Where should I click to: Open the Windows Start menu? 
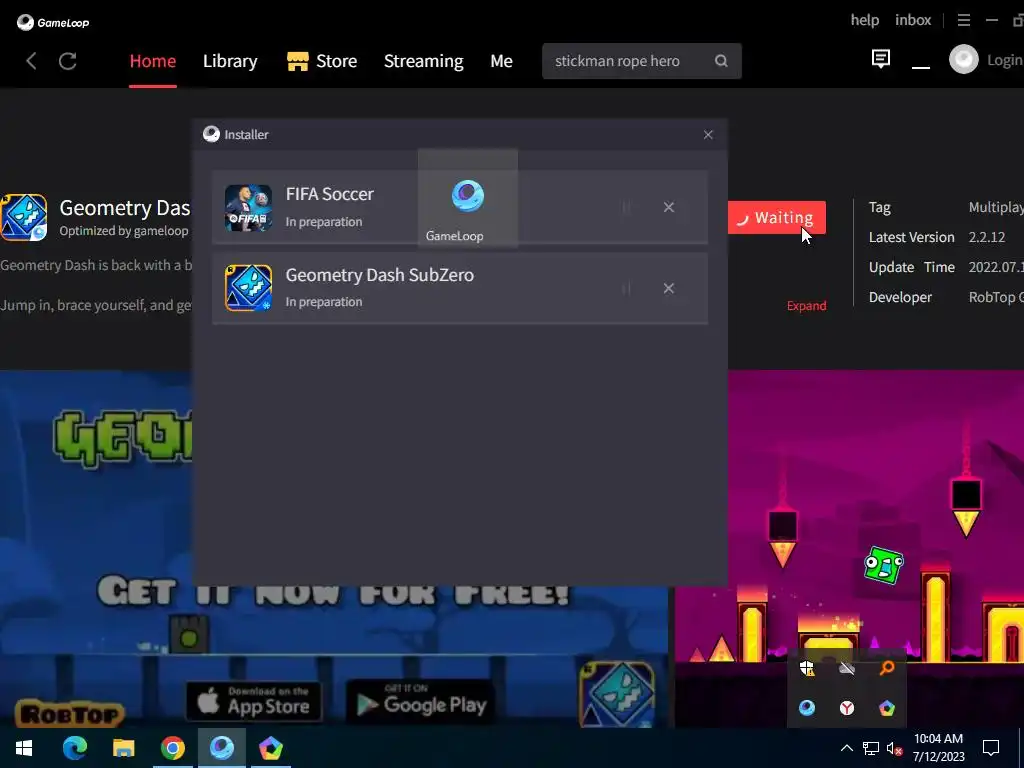click(x=24, y=748)
